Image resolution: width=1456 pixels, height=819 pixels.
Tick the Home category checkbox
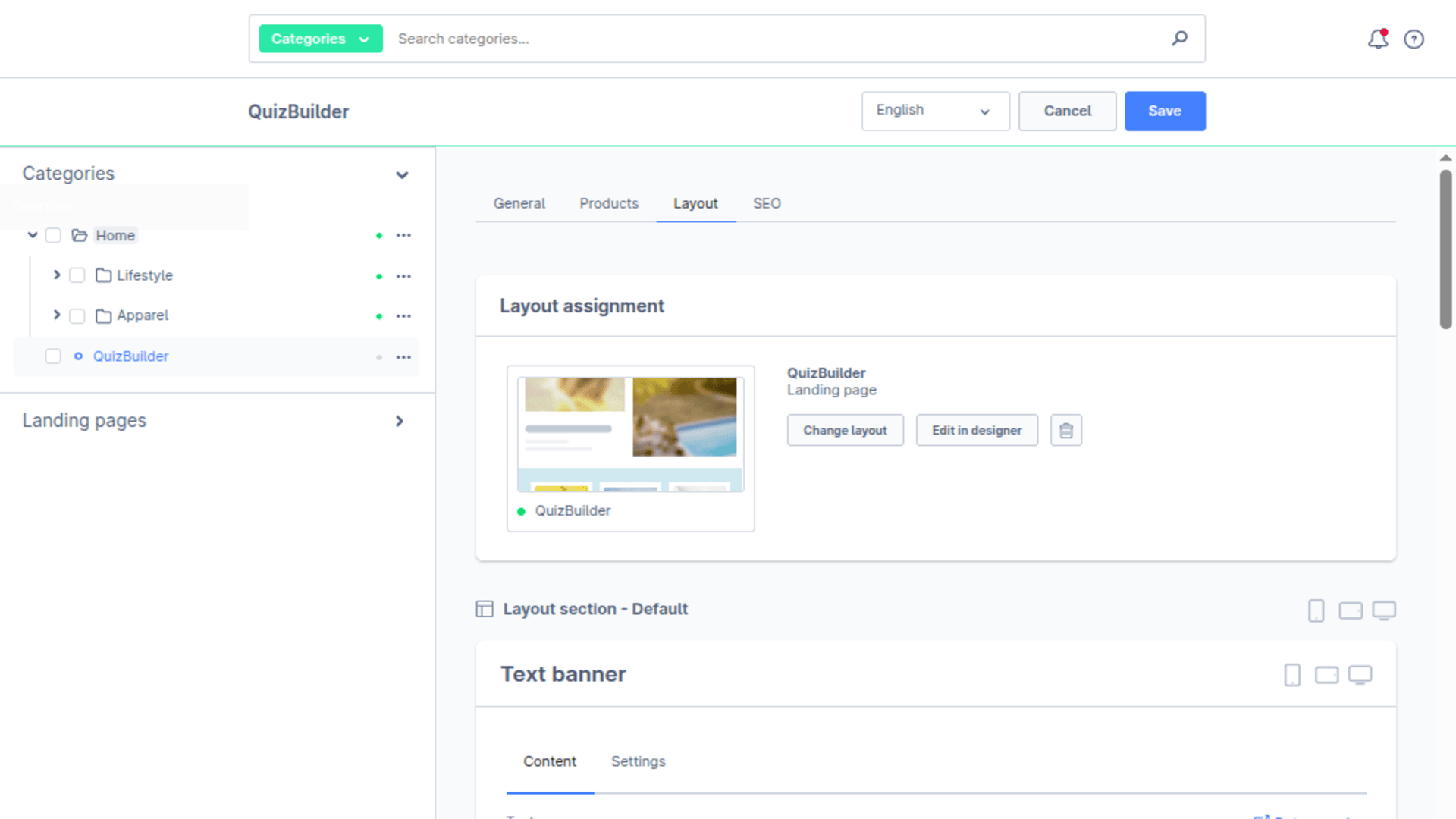click(x=53, y=235)
